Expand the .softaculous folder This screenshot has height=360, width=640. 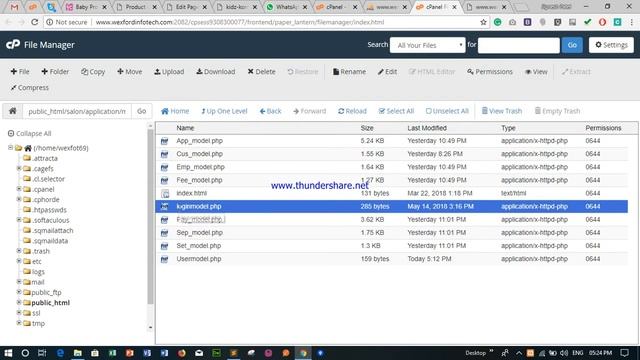19,220
